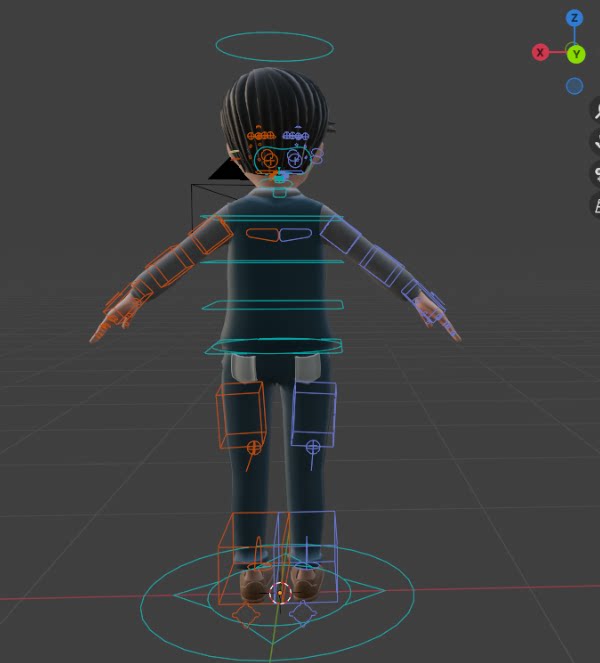
Task: Select the purple forearm box control
Action: click(x=382, y=265)
